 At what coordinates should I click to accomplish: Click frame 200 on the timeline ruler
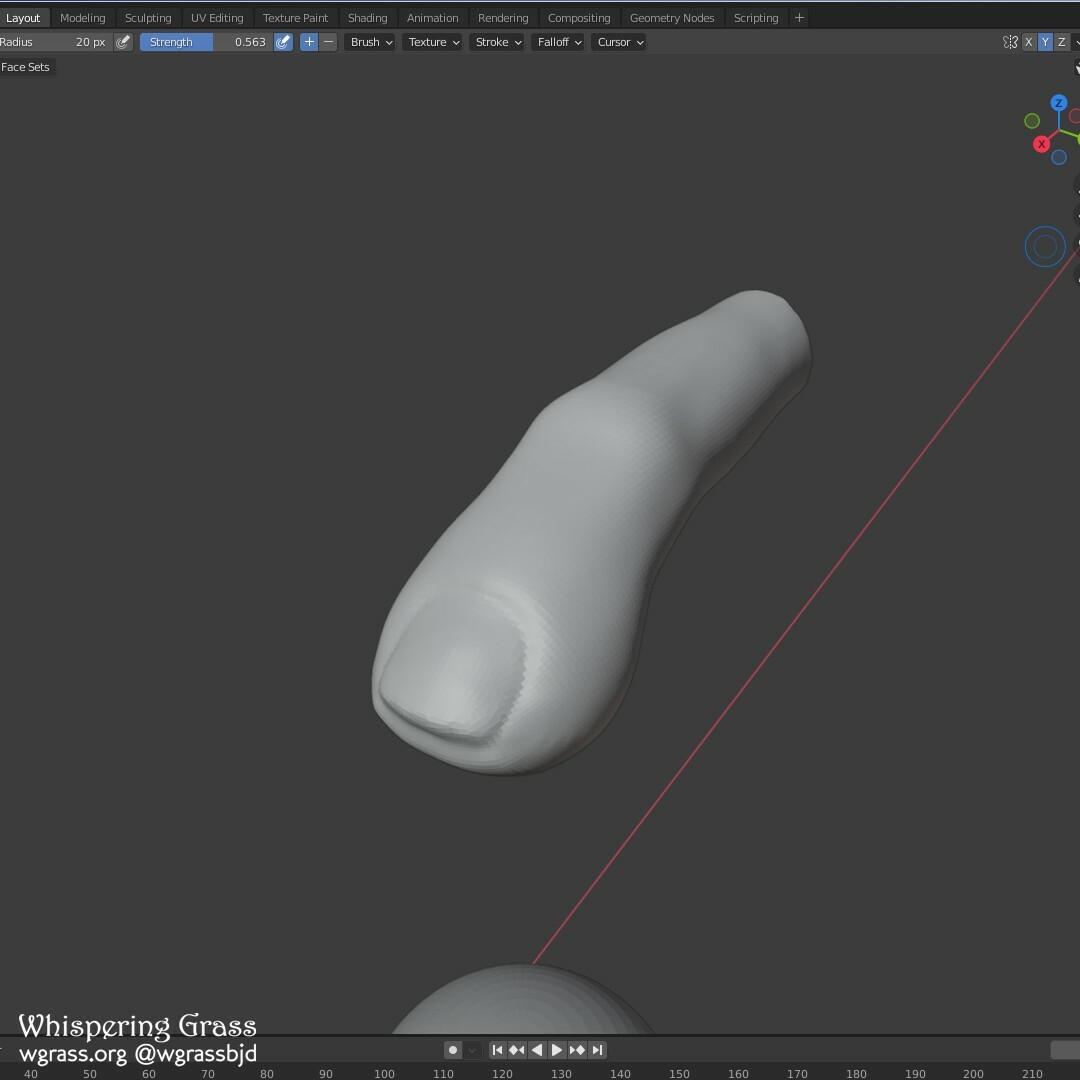tap(973, 1073)
